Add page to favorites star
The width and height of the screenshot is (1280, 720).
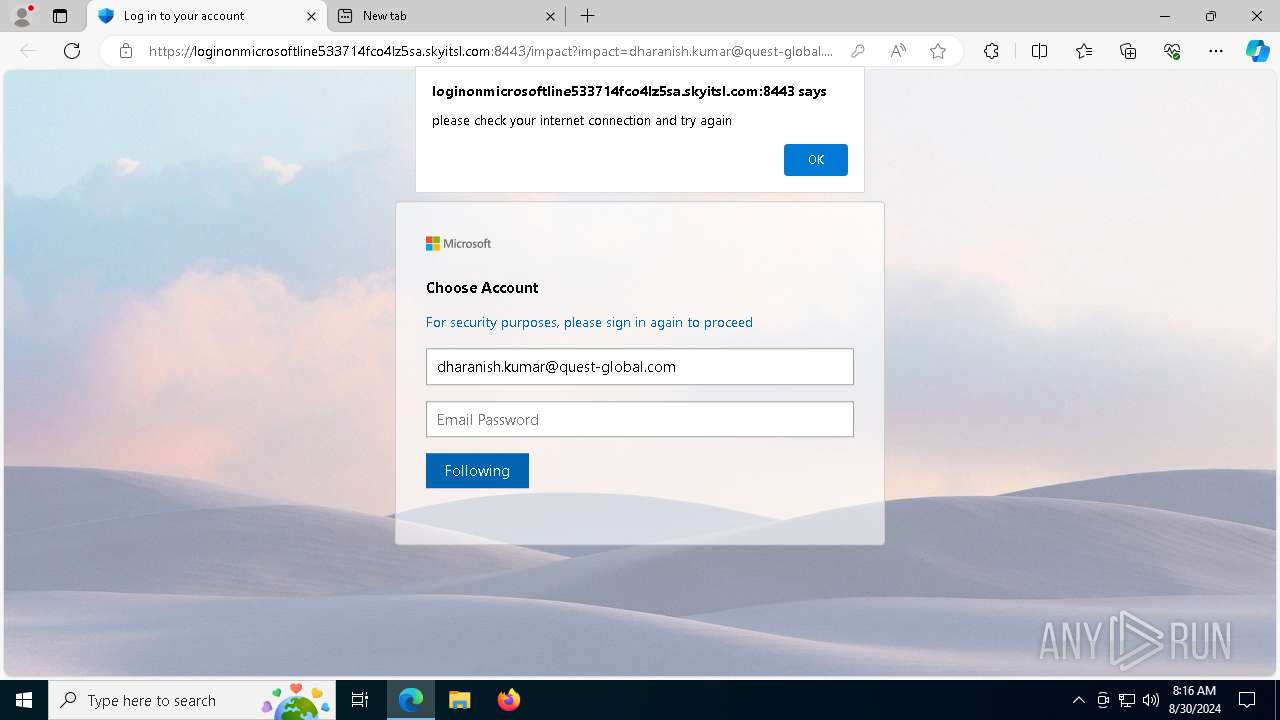click(x=938, y=51)
